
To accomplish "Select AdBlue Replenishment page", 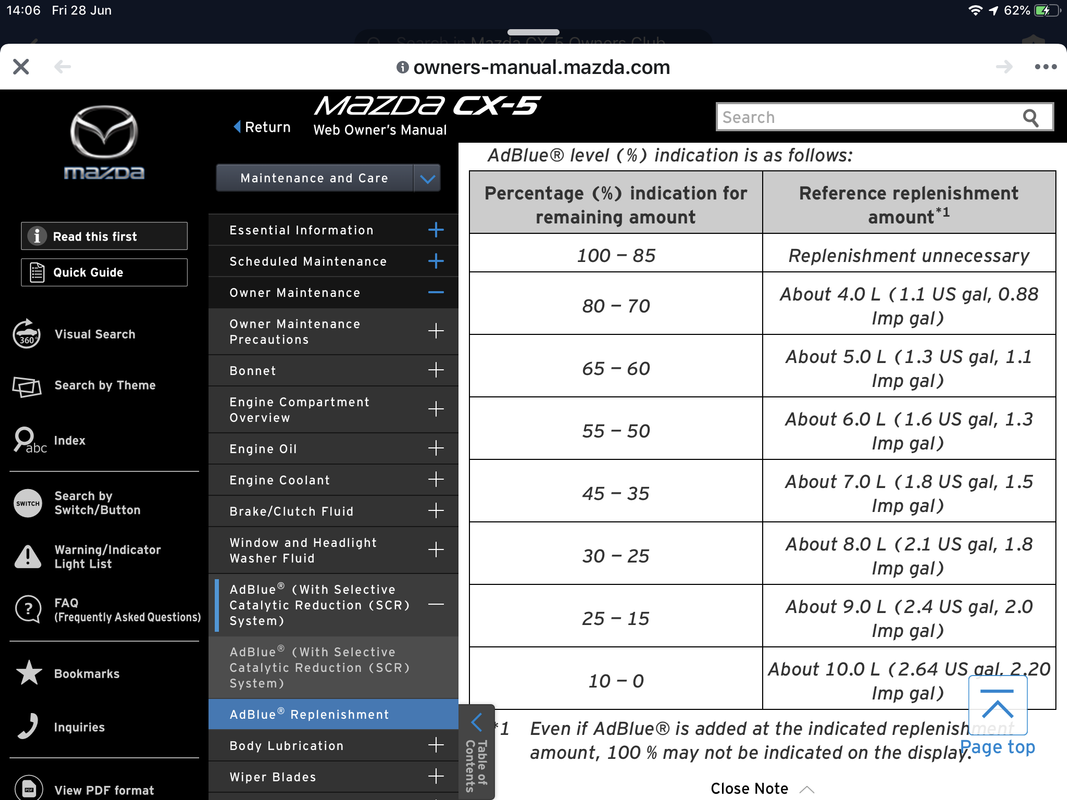I will tap(333, 714).
